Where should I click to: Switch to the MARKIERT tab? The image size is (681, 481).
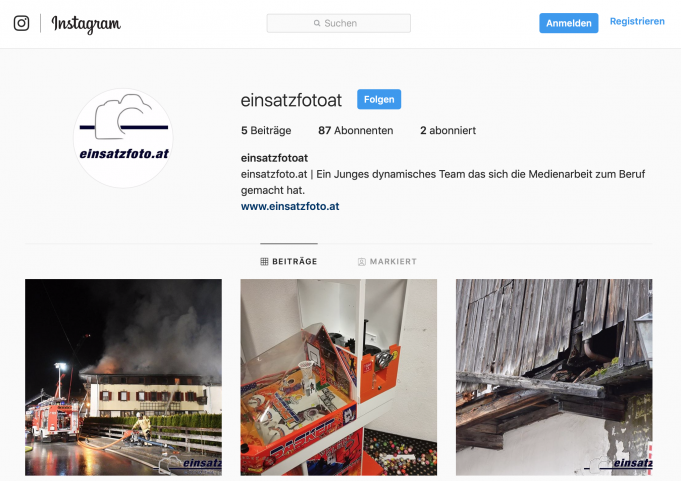387,262
